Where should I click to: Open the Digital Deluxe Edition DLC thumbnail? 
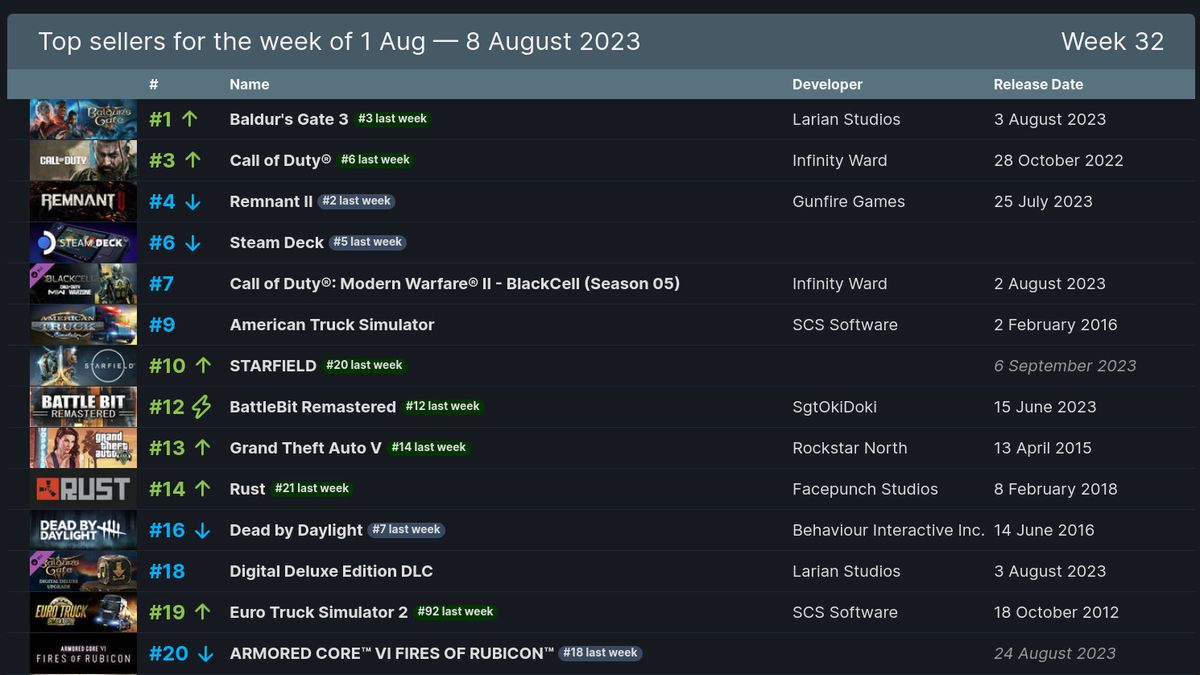pyautogui.click(x=83, y=571)
